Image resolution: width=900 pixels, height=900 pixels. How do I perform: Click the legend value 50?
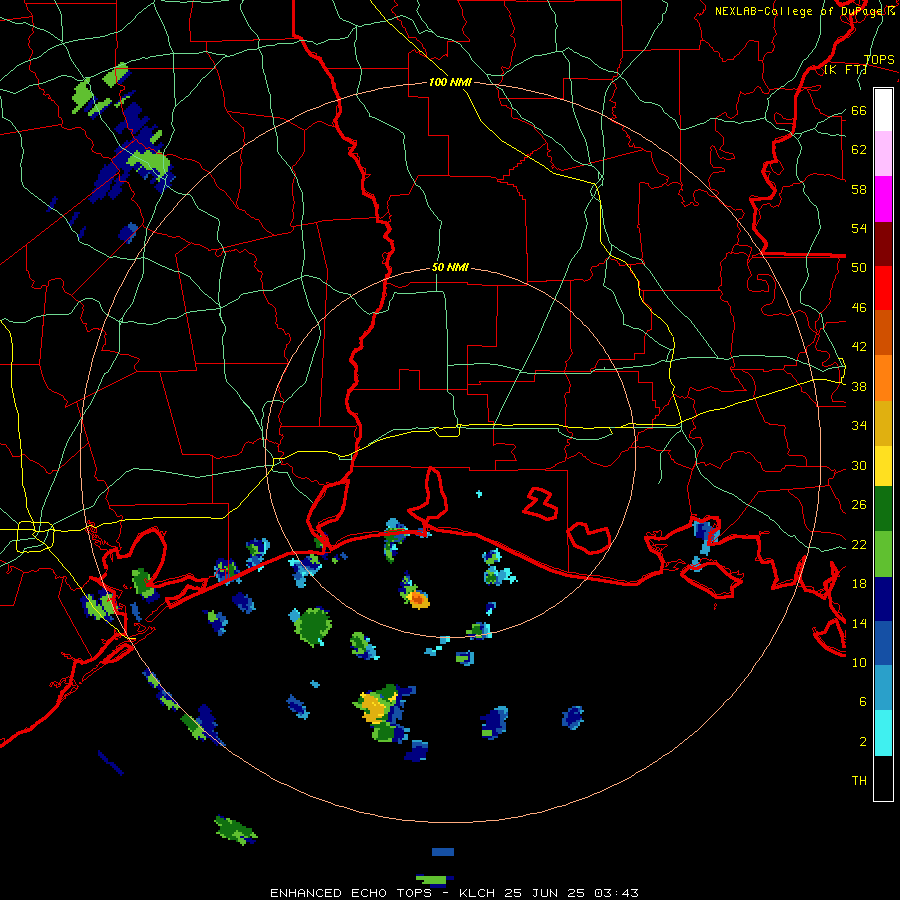click(859, 268)
